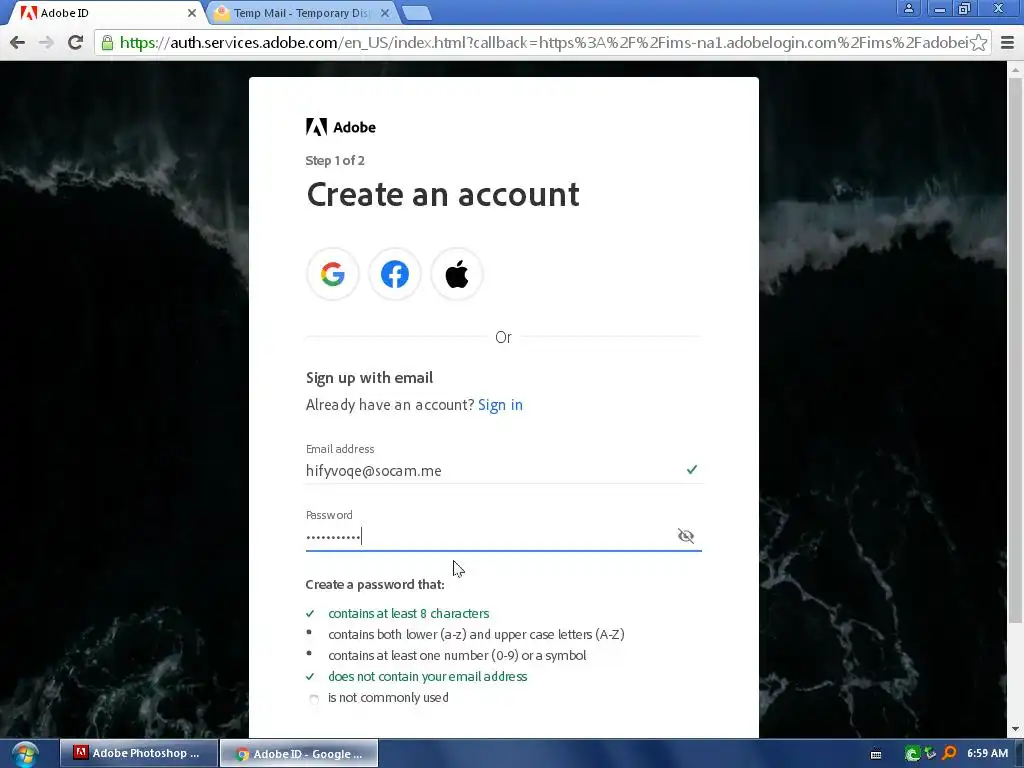Close the Adobe ID tab
Image resolution: width=1024 pixels, height=768 pixels.
coord(191,13)
